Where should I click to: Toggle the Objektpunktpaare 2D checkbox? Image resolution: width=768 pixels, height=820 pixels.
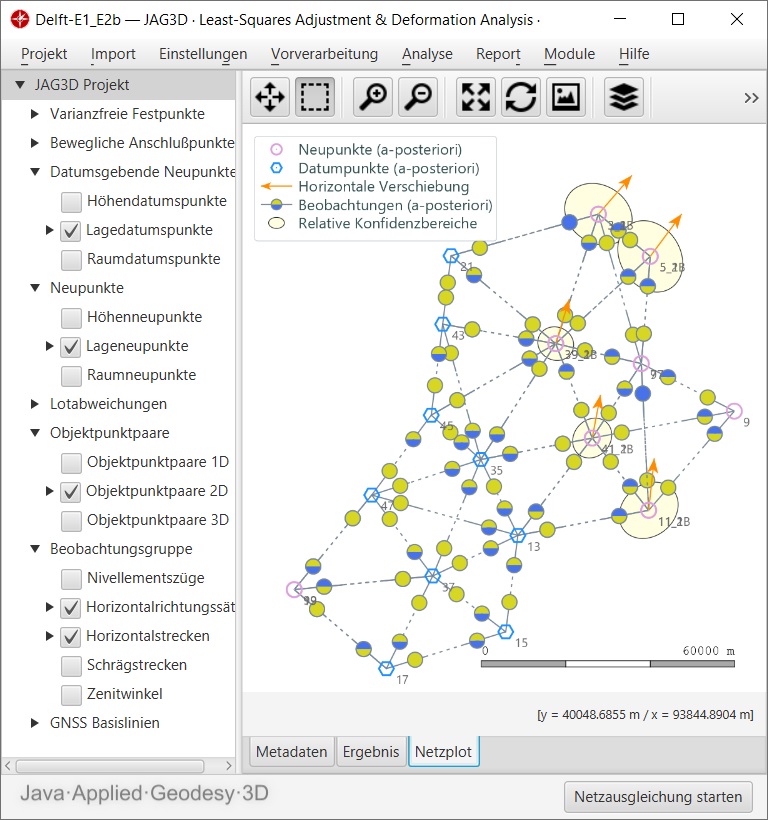point(71,492)
